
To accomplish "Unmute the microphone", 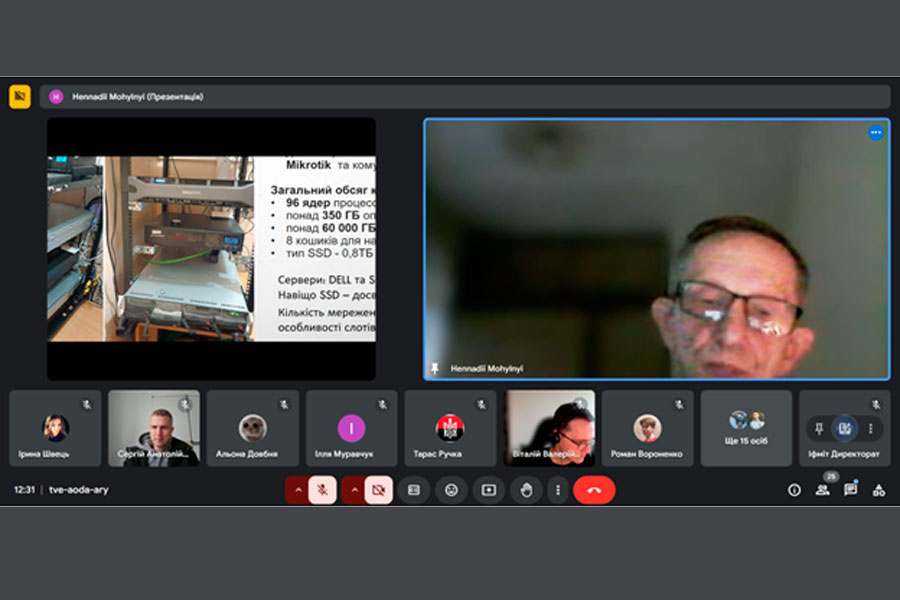I will tap(323, 490).
